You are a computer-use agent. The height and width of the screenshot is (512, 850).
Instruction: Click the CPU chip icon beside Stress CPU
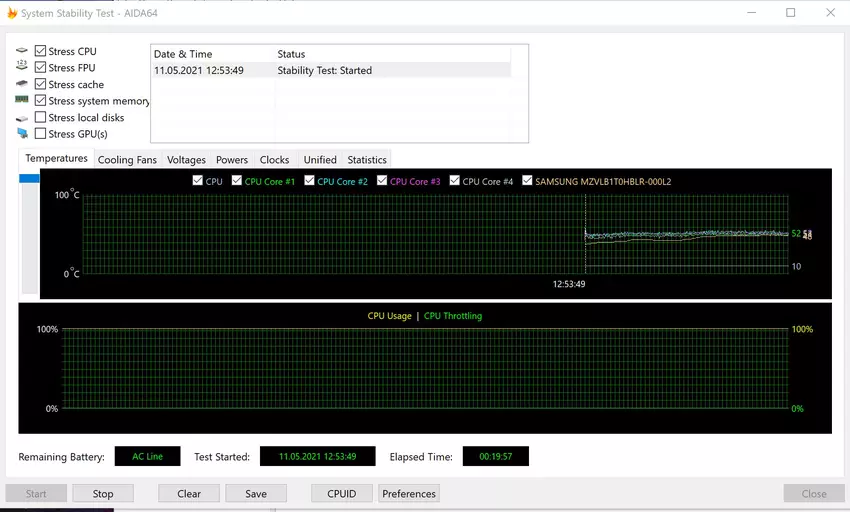[x=22, y=51]
